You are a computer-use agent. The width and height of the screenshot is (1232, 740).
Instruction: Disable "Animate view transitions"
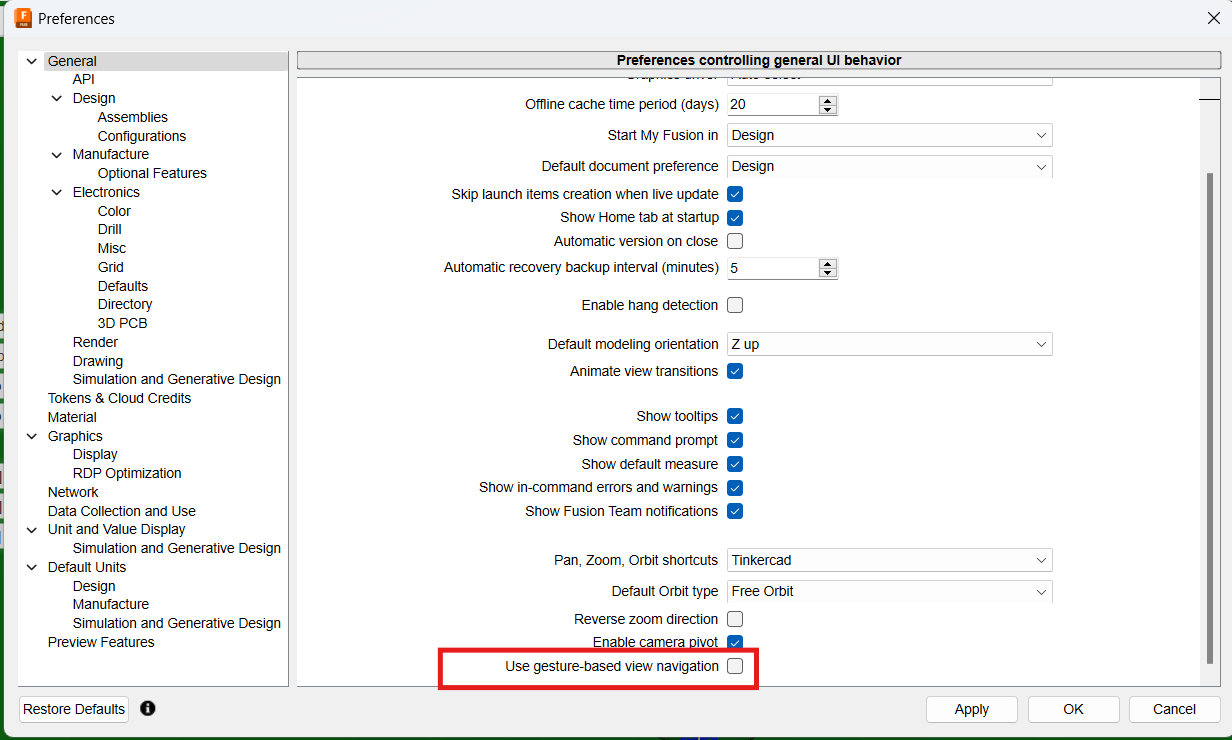735,371
